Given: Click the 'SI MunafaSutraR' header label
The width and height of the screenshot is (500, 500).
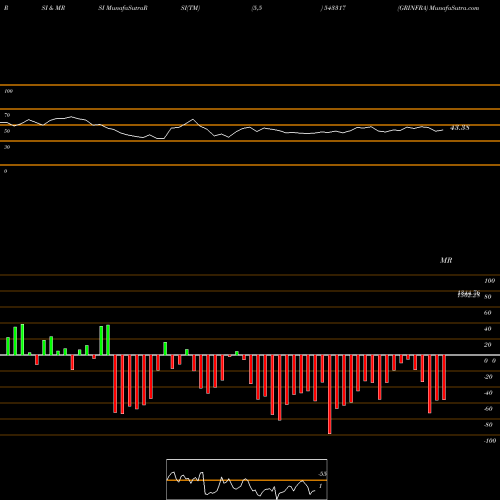Looking at the screenshot, I should click(123, 8).
